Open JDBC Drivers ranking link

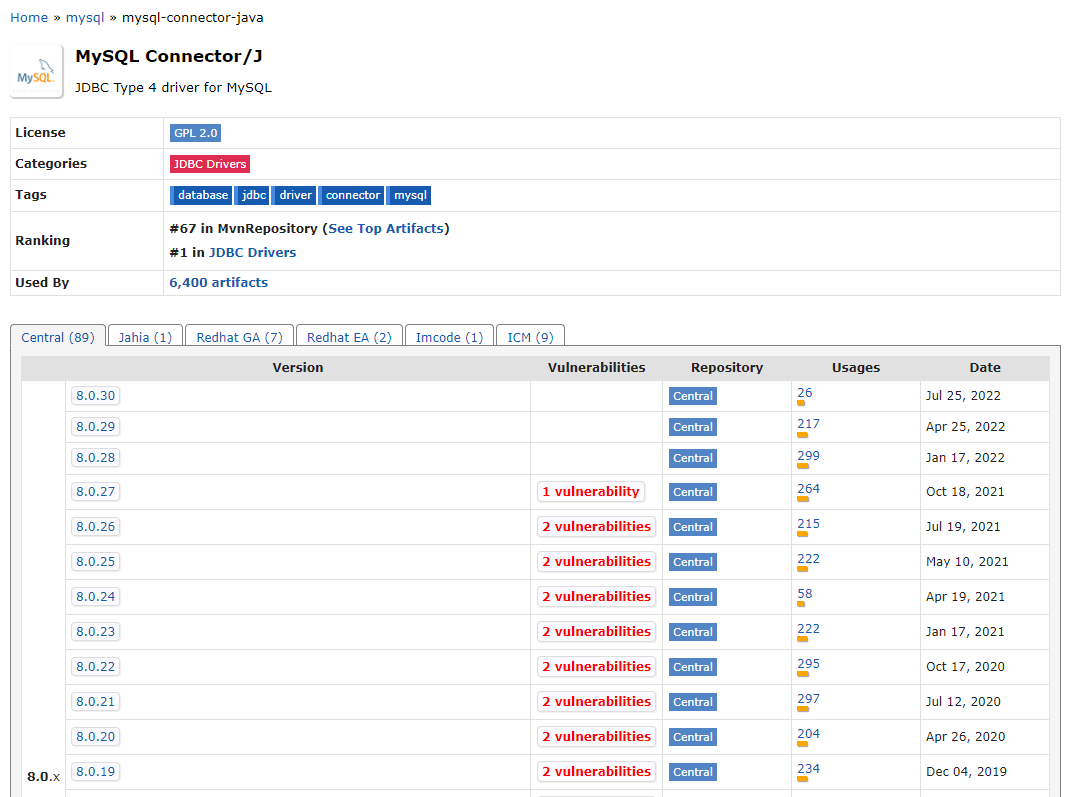tap(252, 252)
